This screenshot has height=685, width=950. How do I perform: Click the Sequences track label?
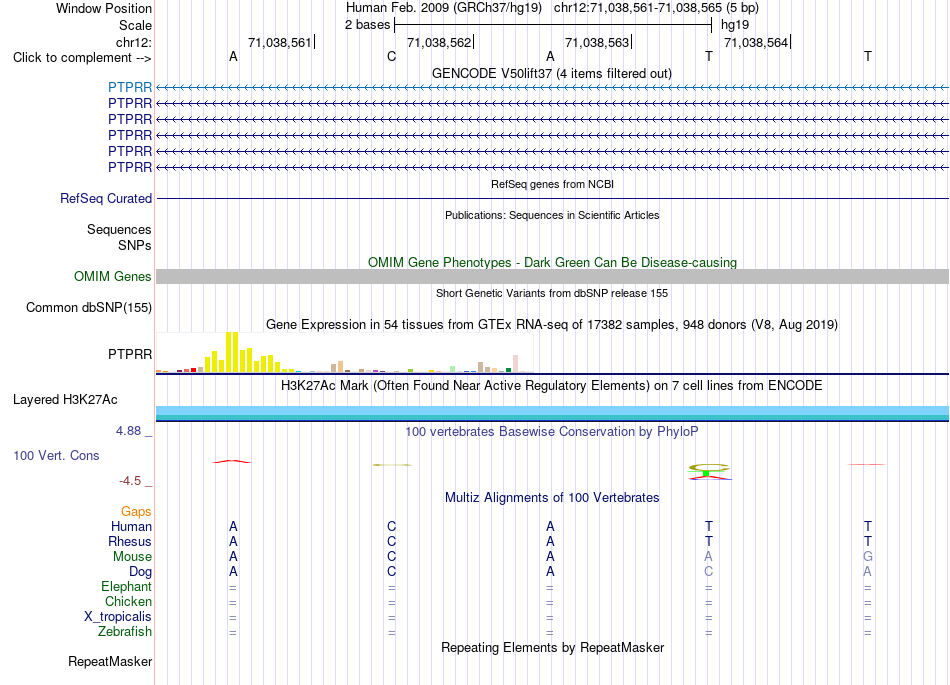[119, 229]
